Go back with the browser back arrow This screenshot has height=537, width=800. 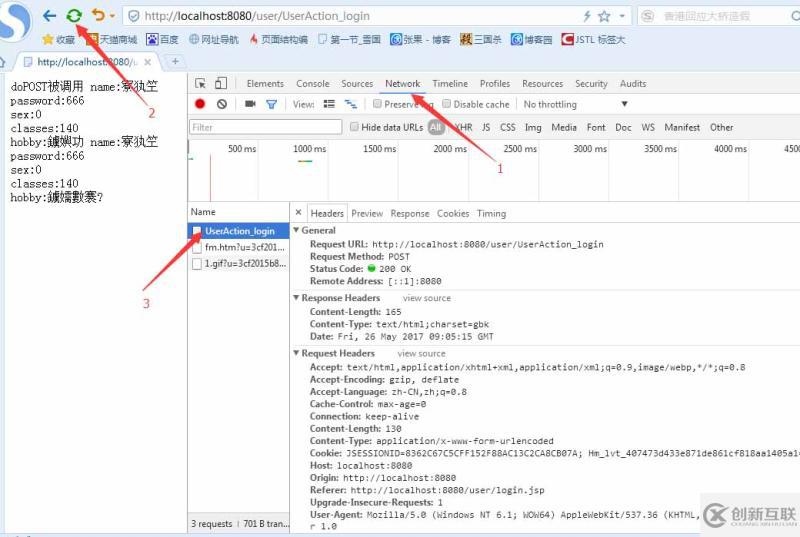pos(49,16)
